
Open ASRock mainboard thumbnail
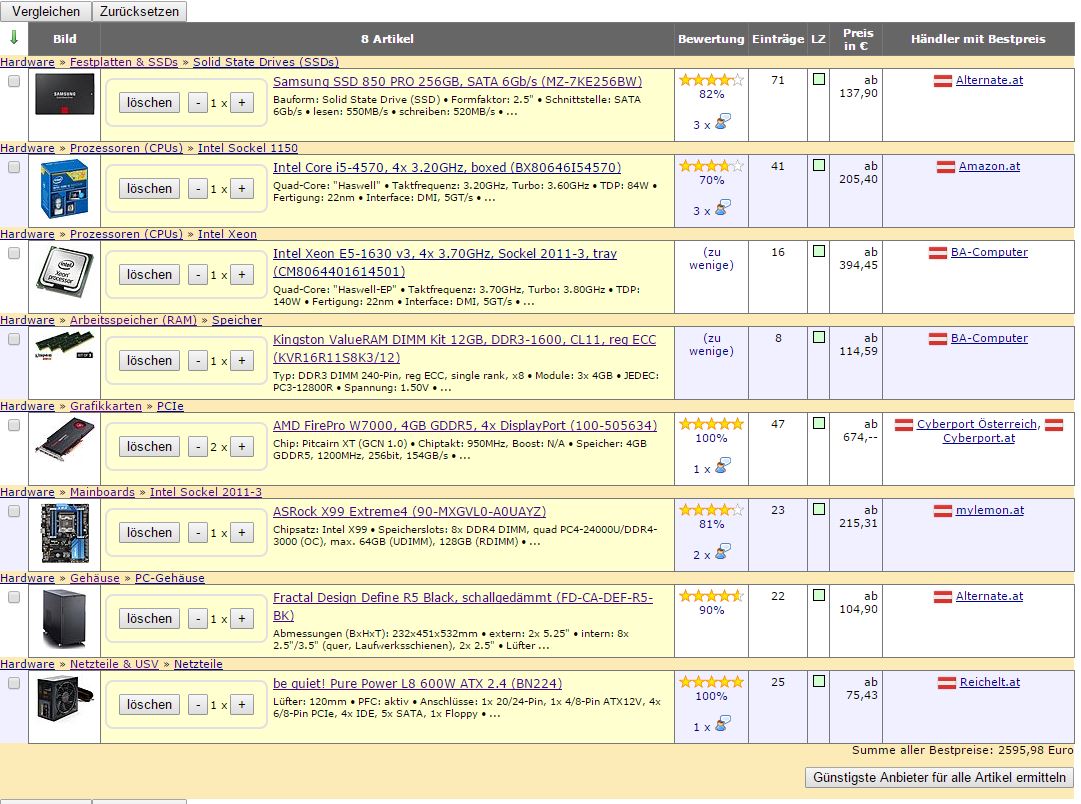(x=64, y=533)
